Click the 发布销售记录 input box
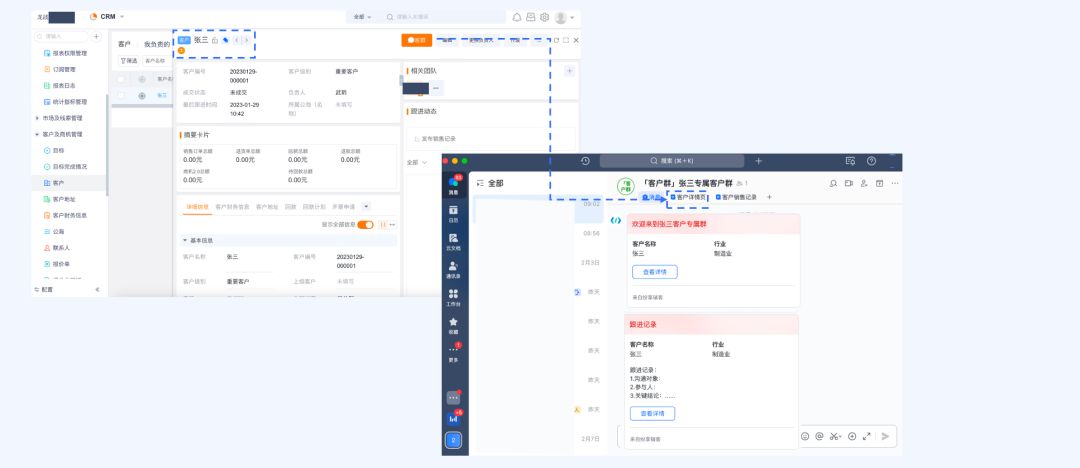1080x468 pixels. click(490, 139)
